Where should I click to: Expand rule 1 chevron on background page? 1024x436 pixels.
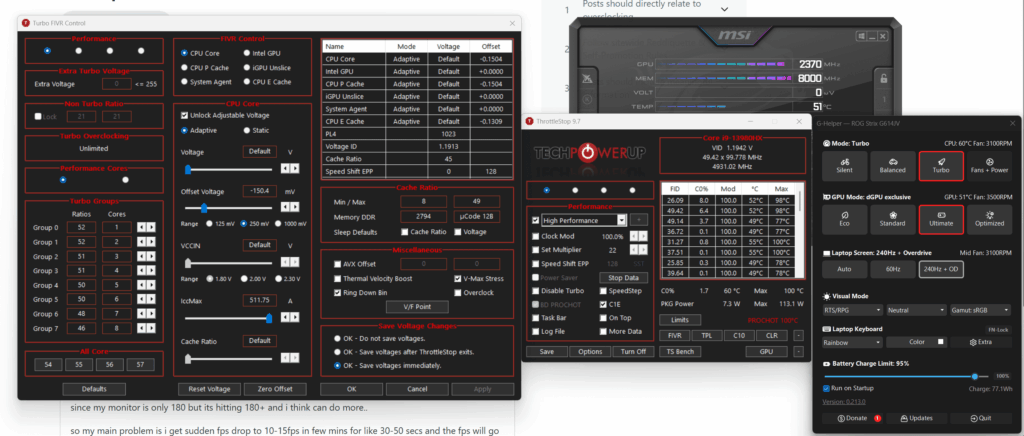724,9
